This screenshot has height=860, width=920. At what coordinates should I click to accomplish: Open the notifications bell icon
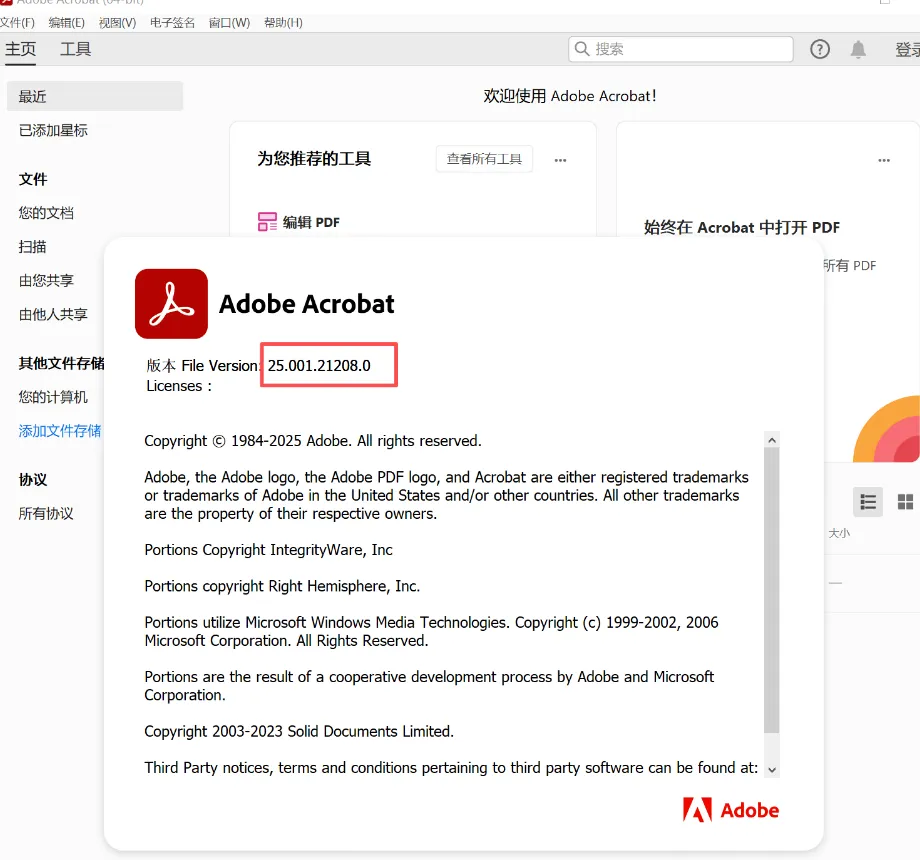[858, 49]
